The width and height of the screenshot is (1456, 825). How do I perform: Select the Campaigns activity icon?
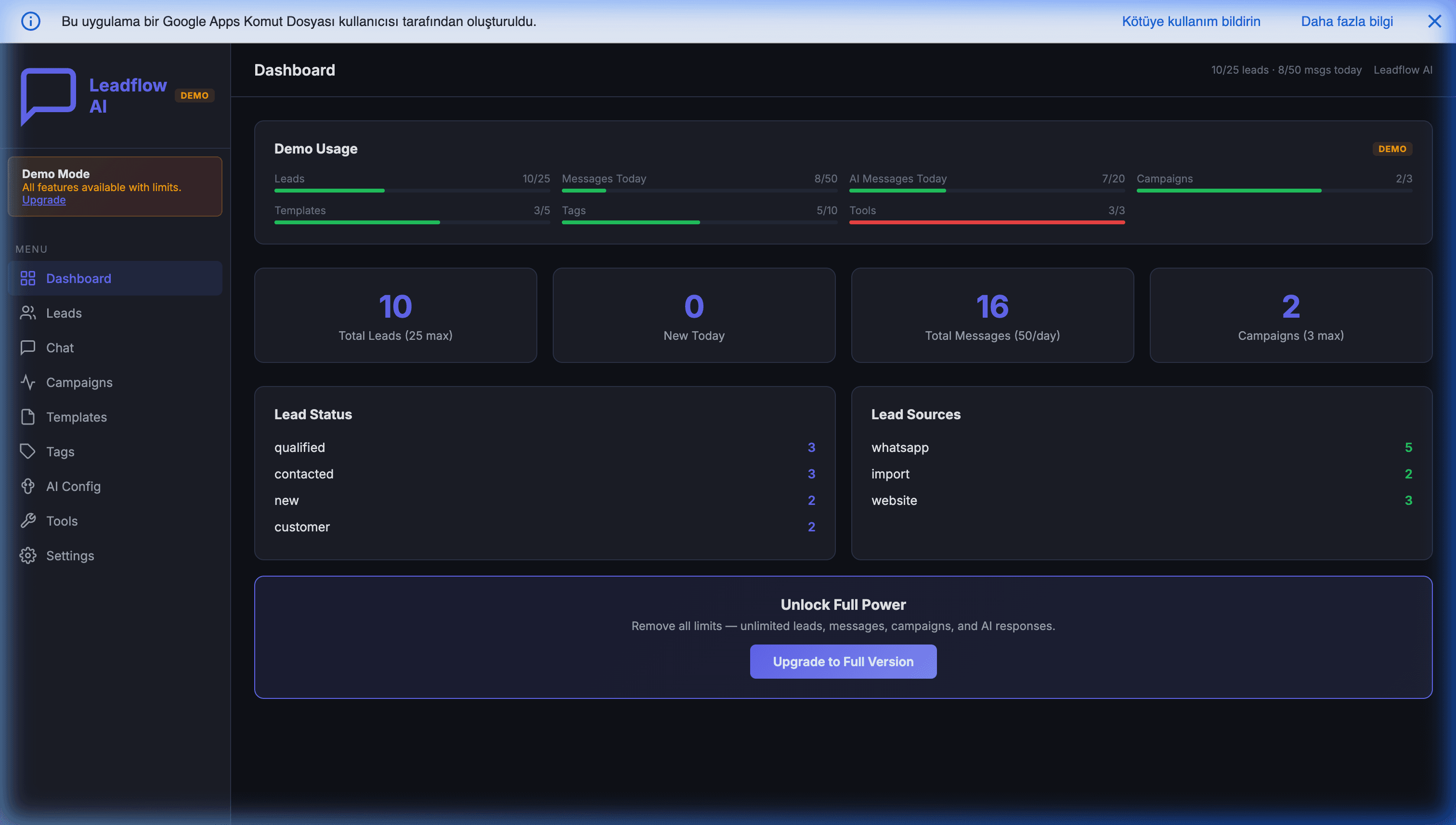click(28, 382)
